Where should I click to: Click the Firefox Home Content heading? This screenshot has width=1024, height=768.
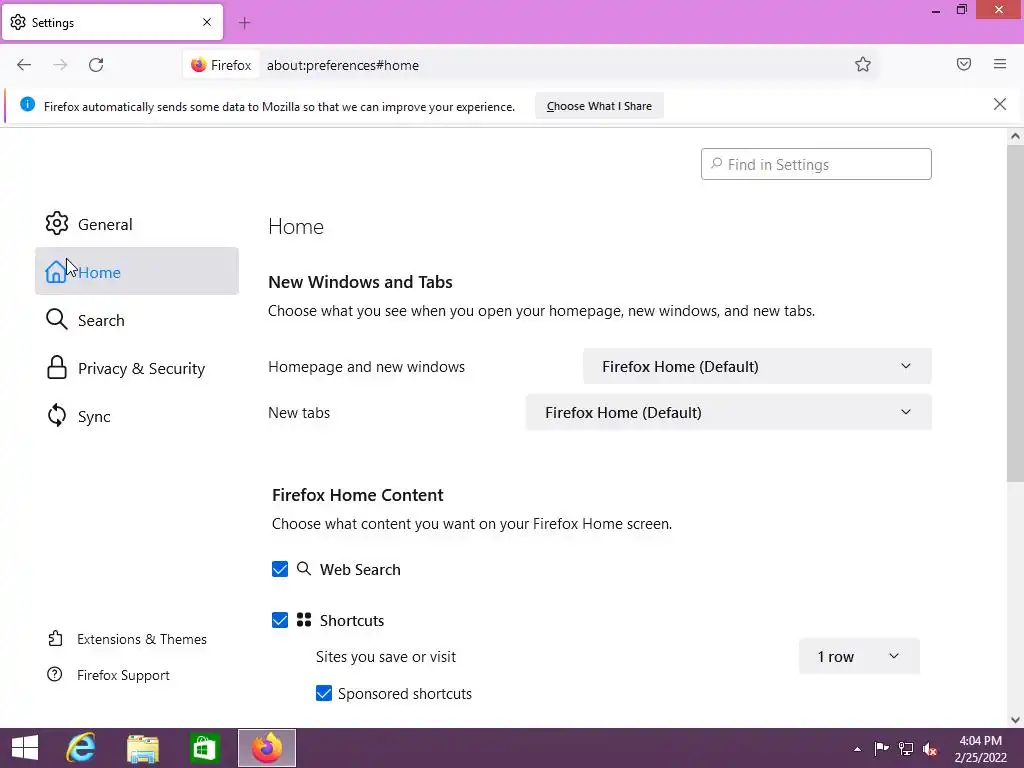click(x=357, y=495)
